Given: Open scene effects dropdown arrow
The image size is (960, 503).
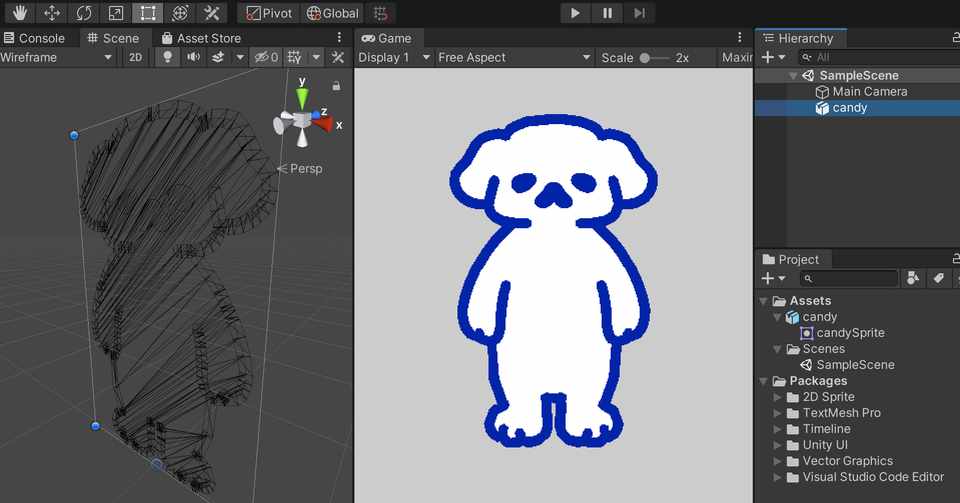Looking at the screenshot, I should click(x=240, y=58).
